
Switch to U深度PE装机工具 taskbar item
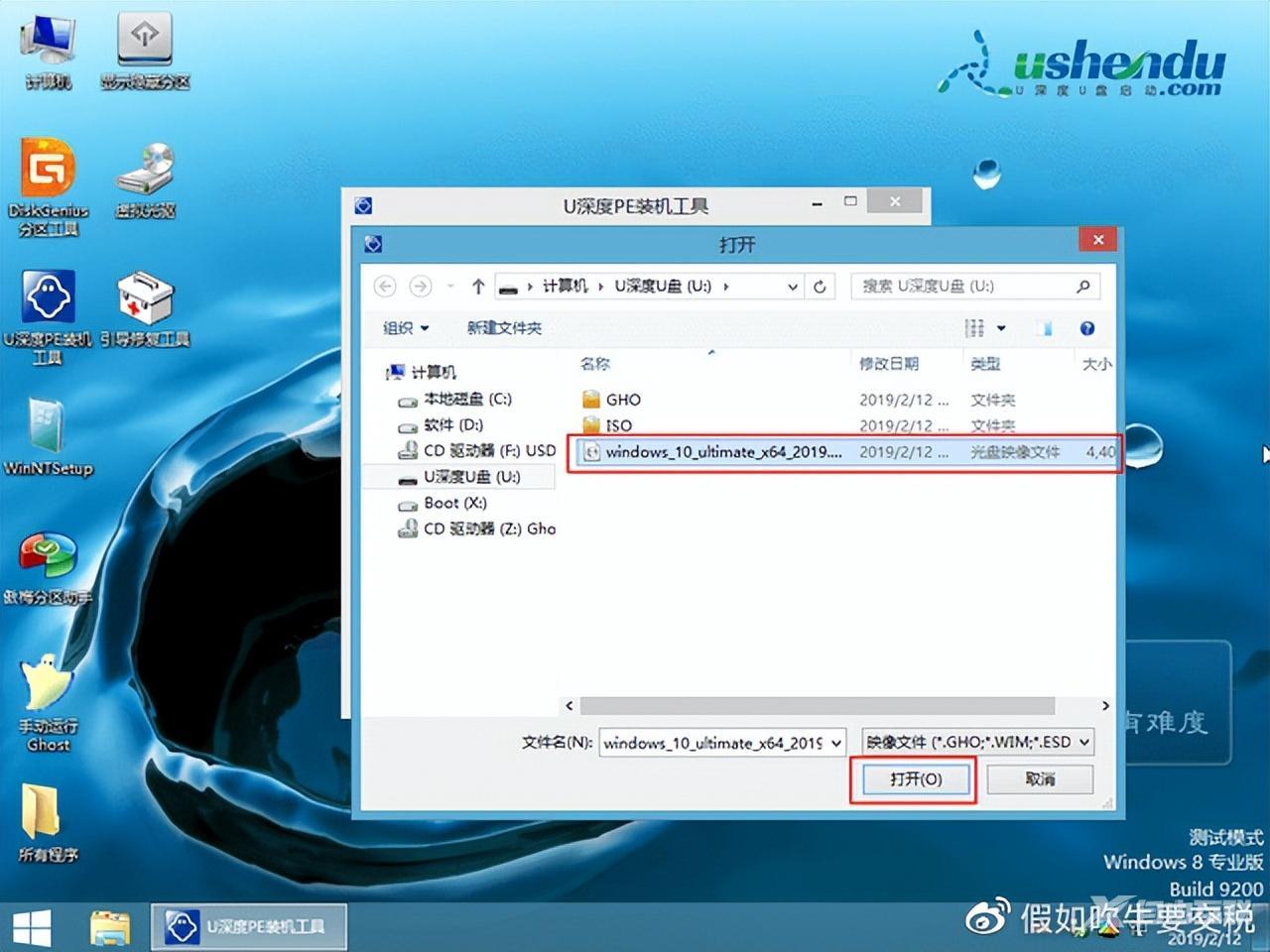click(248, 927)
